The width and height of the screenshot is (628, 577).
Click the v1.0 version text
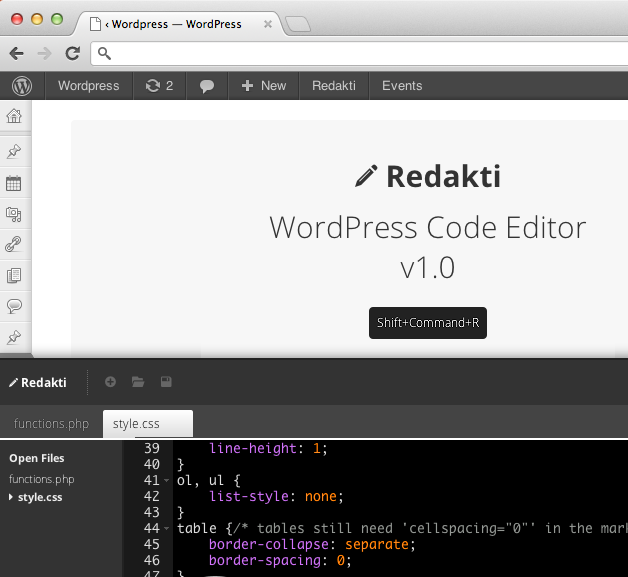coord(428,267)
